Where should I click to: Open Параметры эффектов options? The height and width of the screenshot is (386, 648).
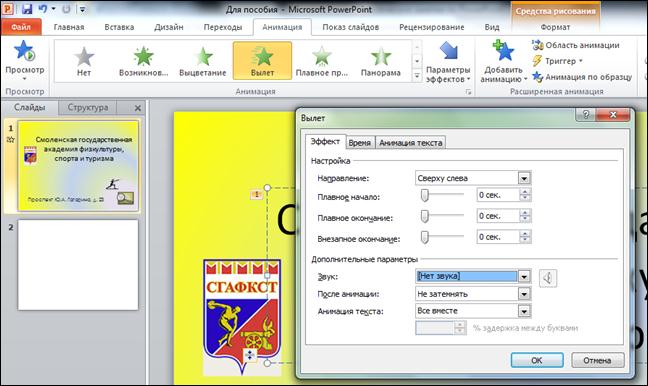click(x=448, y=62)
